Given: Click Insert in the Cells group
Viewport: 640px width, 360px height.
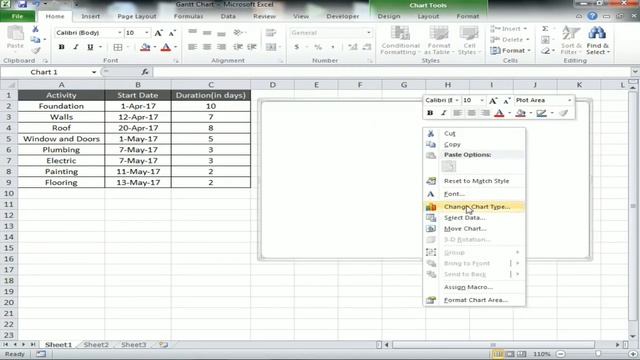Looking at the screenshot, I should click(509, 29).
